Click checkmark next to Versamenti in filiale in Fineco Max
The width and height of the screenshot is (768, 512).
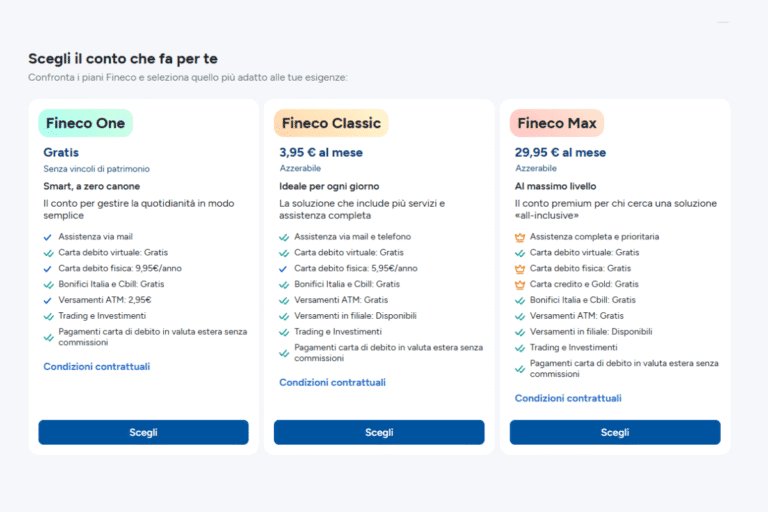pos(520,332)
